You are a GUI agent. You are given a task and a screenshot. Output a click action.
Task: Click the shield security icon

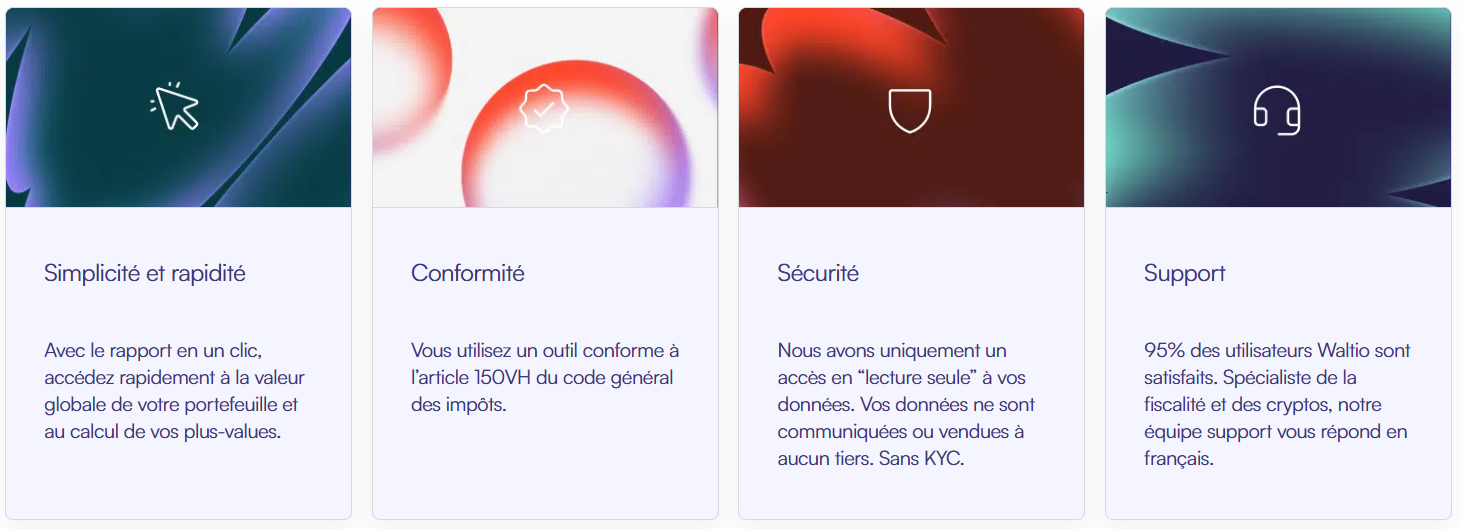point(910,110)
